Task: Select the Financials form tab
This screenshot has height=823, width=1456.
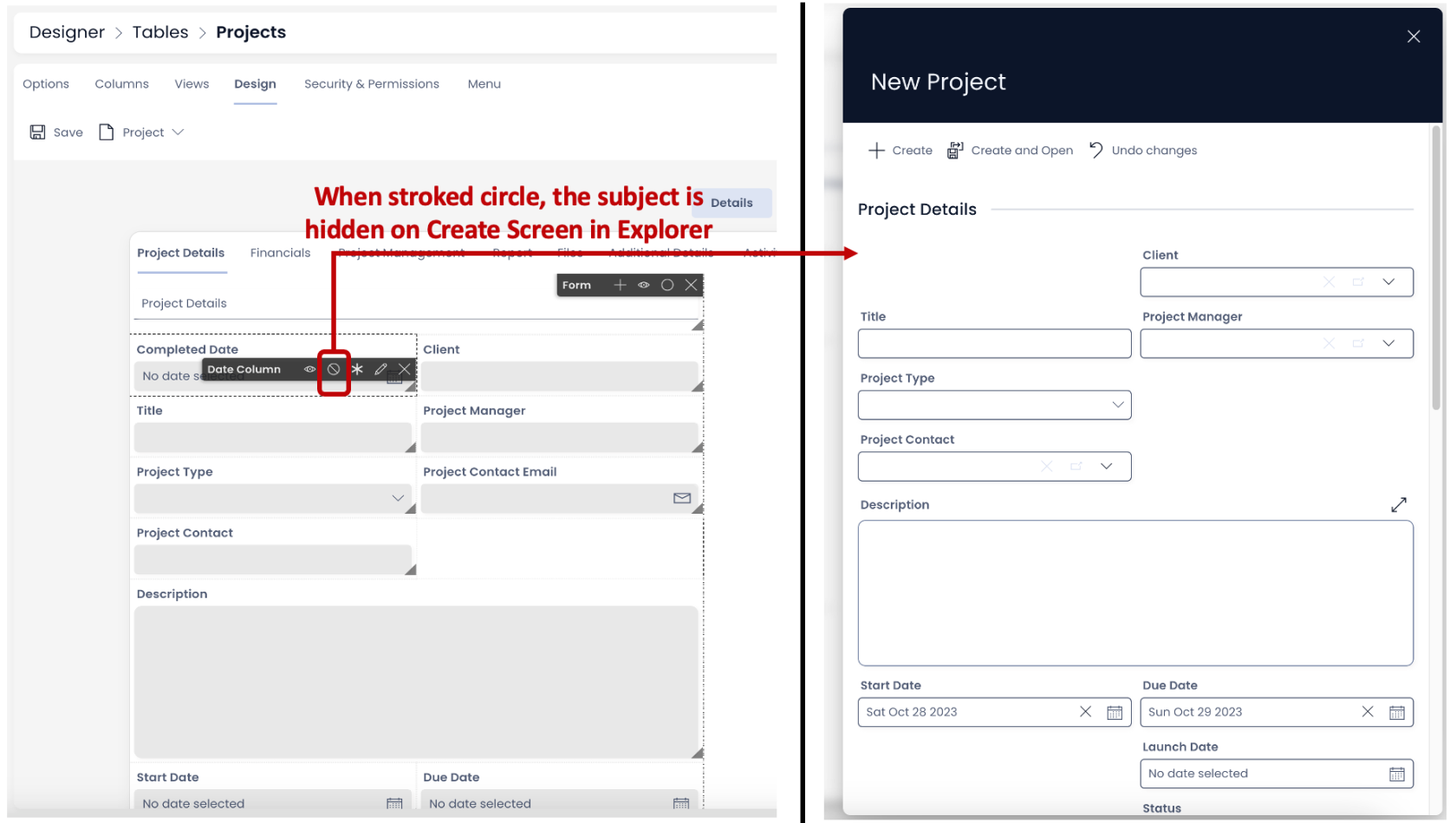Action: [280, 253]
